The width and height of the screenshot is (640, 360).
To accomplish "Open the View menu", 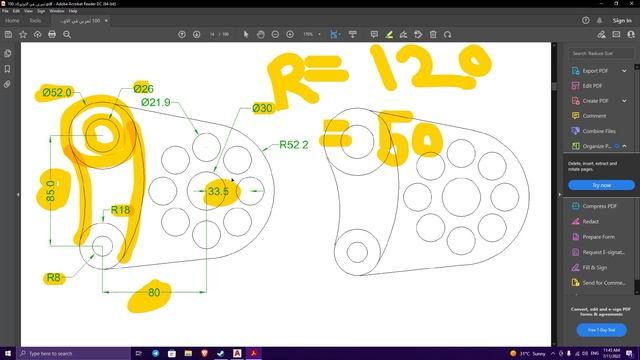I will [28, 11].
